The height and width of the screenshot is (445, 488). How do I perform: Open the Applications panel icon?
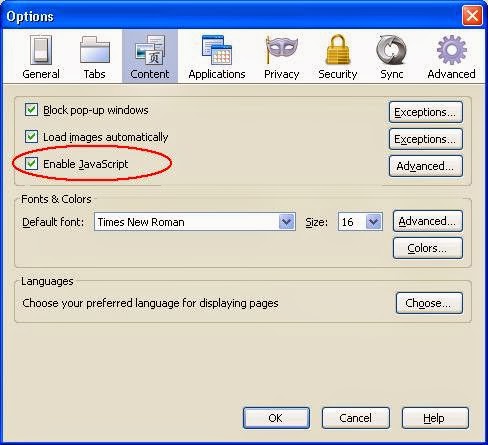pos(217,50)
